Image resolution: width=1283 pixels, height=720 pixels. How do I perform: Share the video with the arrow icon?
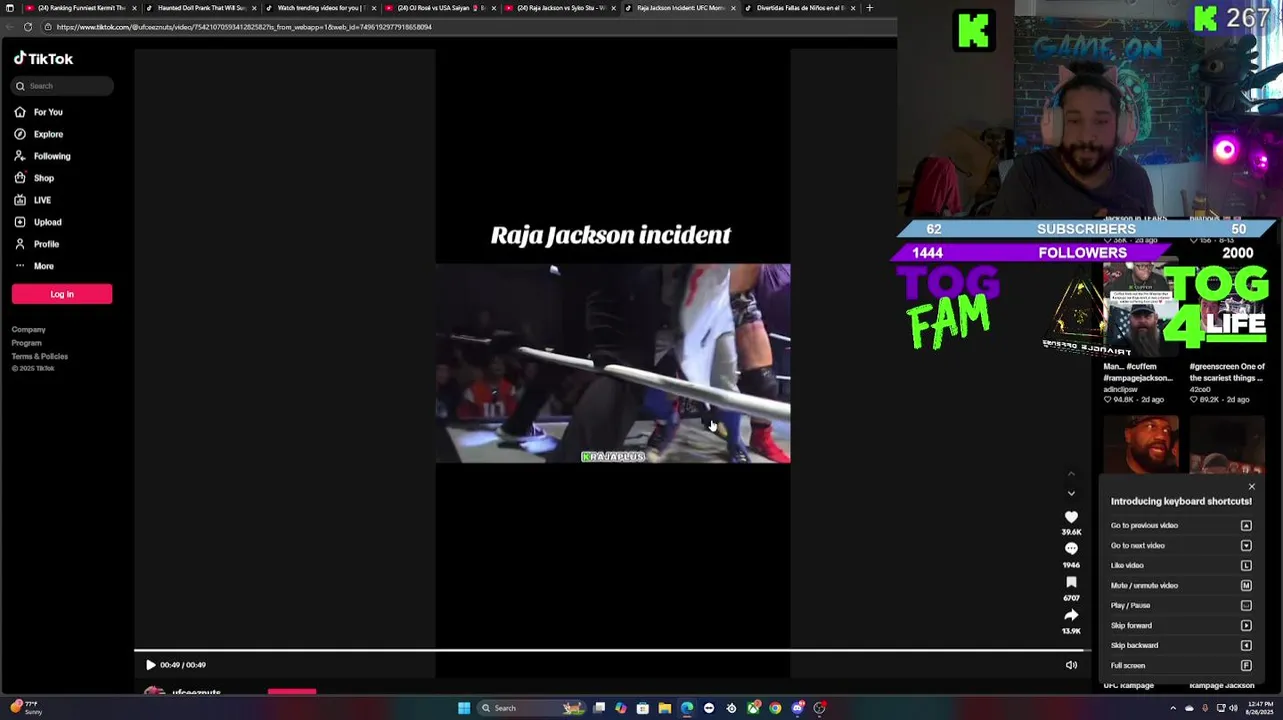pyautogui.click(x=1071, y=615)
